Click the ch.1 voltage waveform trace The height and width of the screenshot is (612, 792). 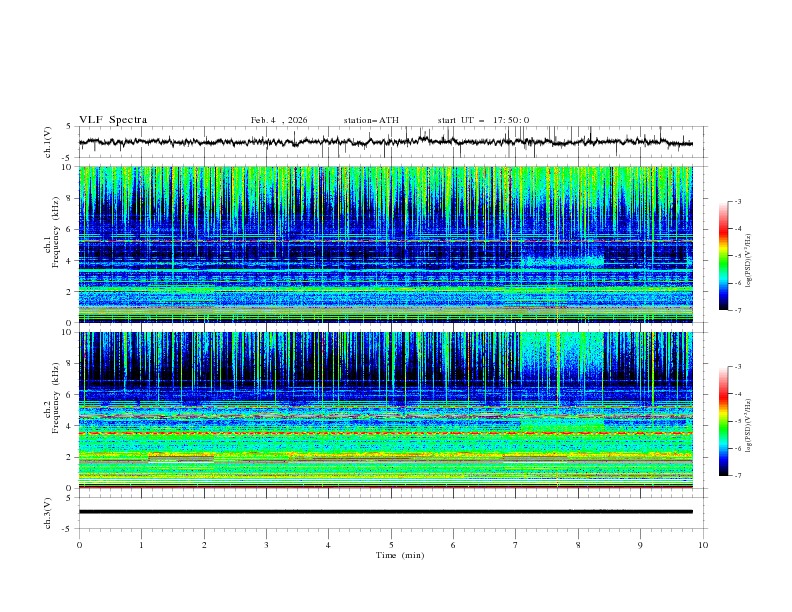point(385,142)
